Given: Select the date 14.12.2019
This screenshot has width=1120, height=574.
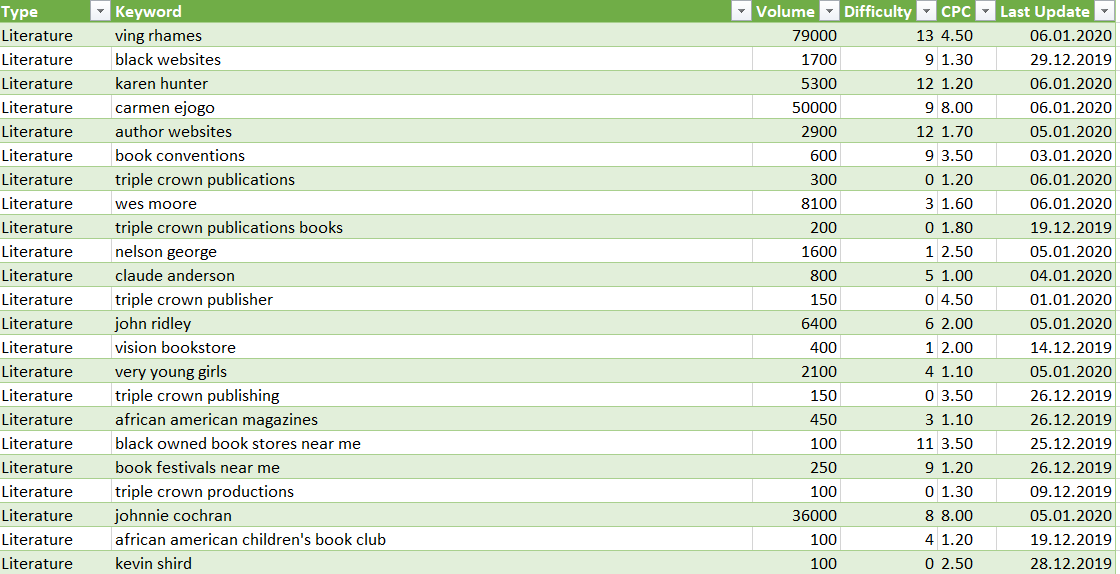Looking at the screenshot, I should (1071, 348).
